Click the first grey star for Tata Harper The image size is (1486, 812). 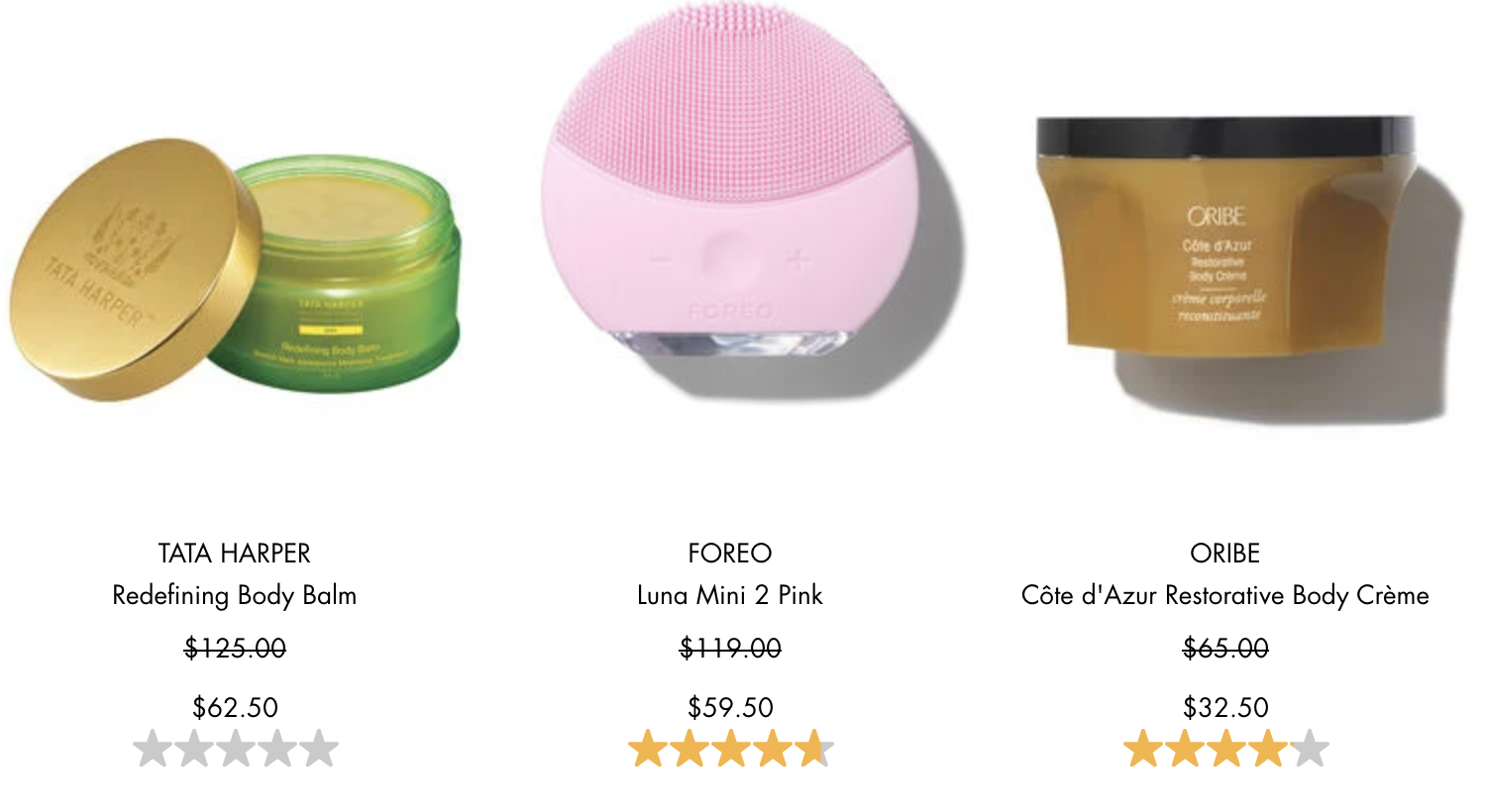click(153, 749)
